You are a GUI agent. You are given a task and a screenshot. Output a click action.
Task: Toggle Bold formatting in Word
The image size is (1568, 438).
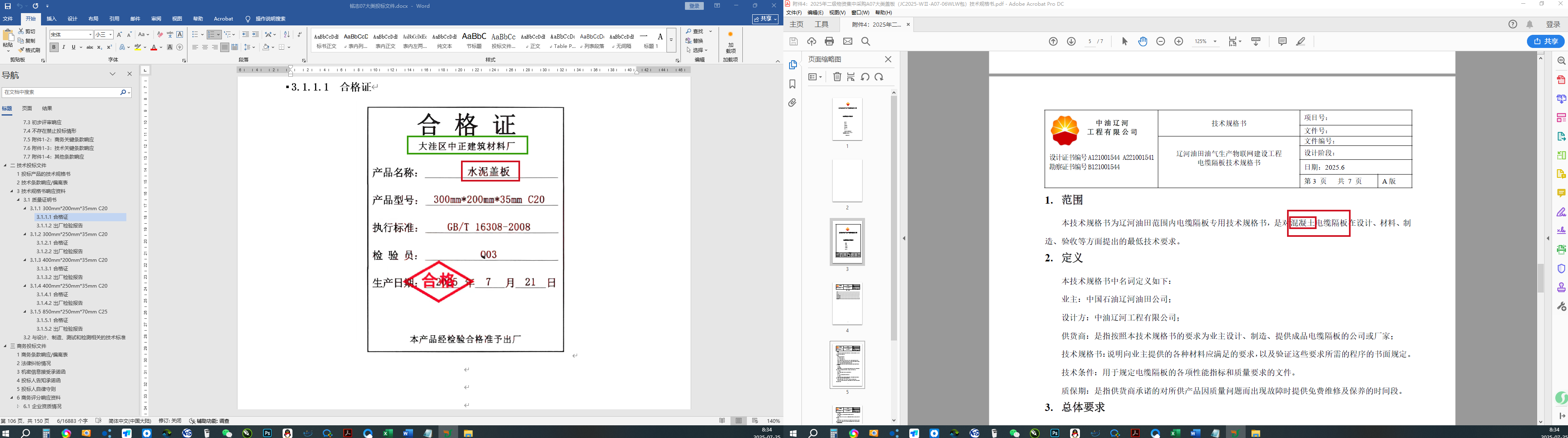point(54,48)
